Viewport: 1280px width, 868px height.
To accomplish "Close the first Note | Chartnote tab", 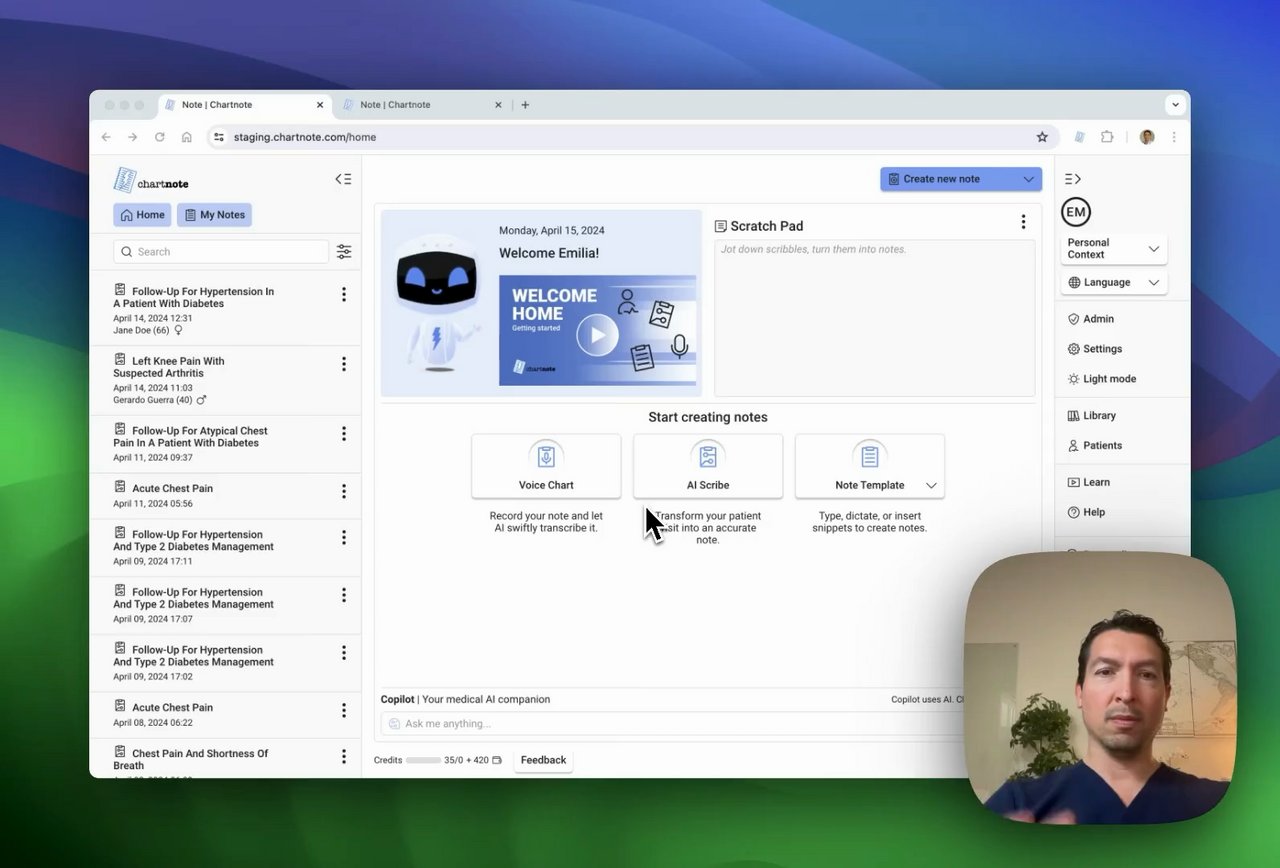I will pos(320,105).
